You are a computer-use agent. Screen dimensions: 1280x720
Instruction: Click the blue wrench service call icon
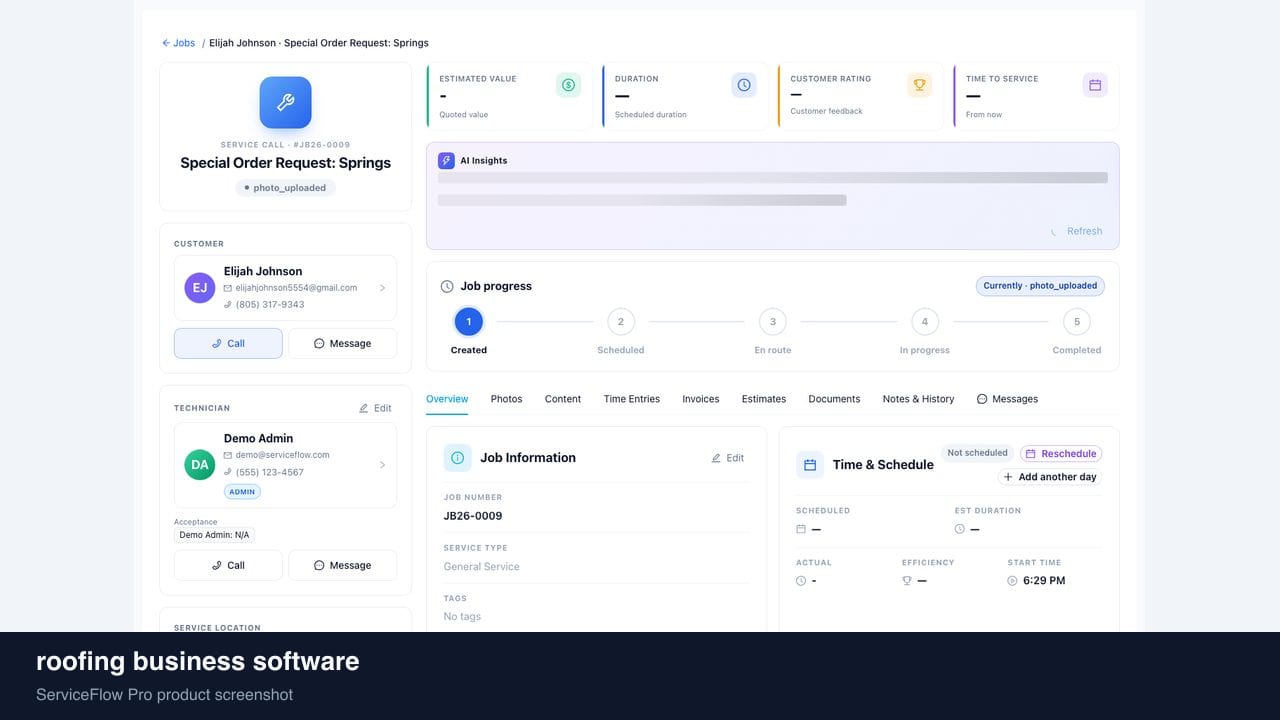(x=285, y=102)
